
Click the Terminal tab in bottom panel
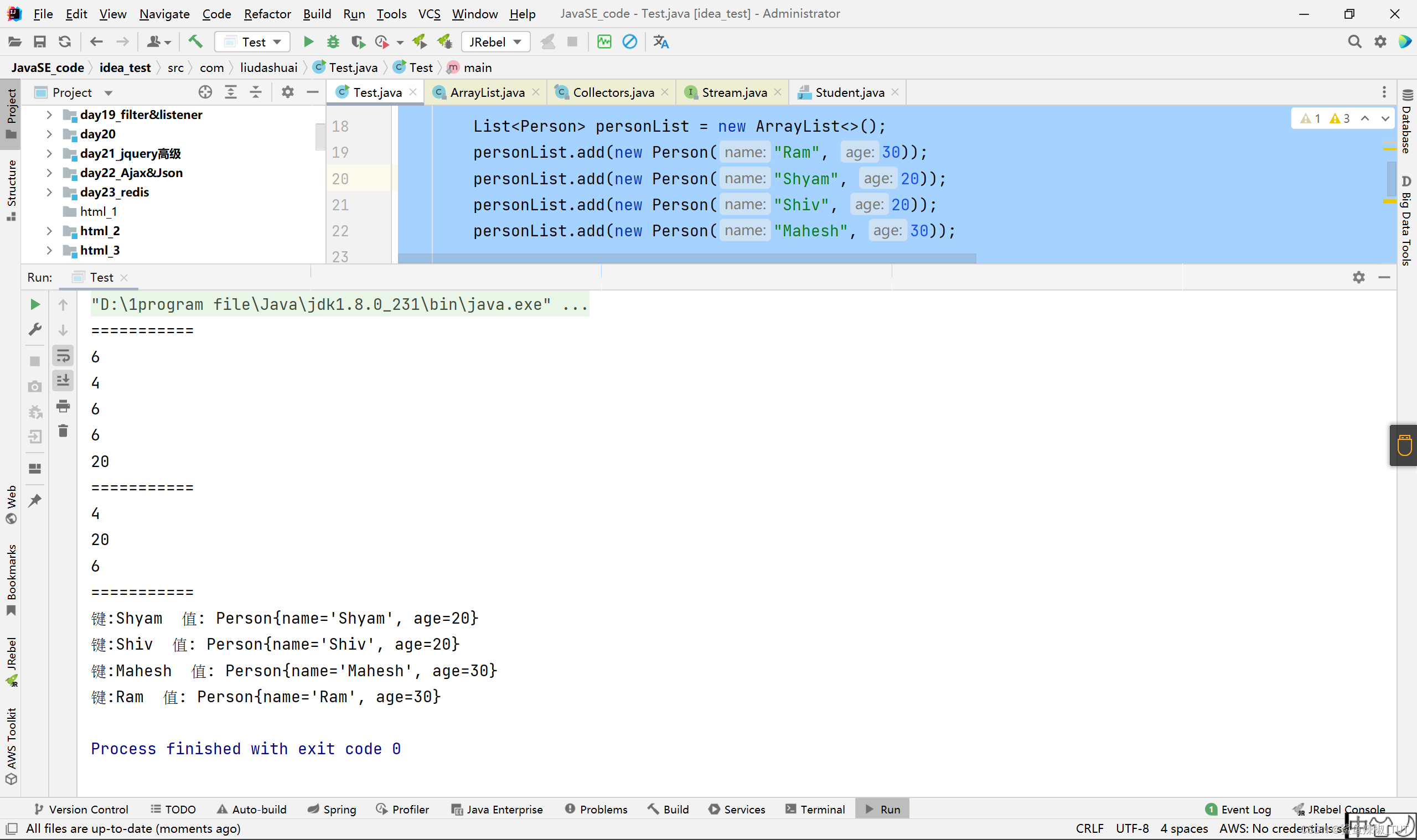tap(821, 809)
